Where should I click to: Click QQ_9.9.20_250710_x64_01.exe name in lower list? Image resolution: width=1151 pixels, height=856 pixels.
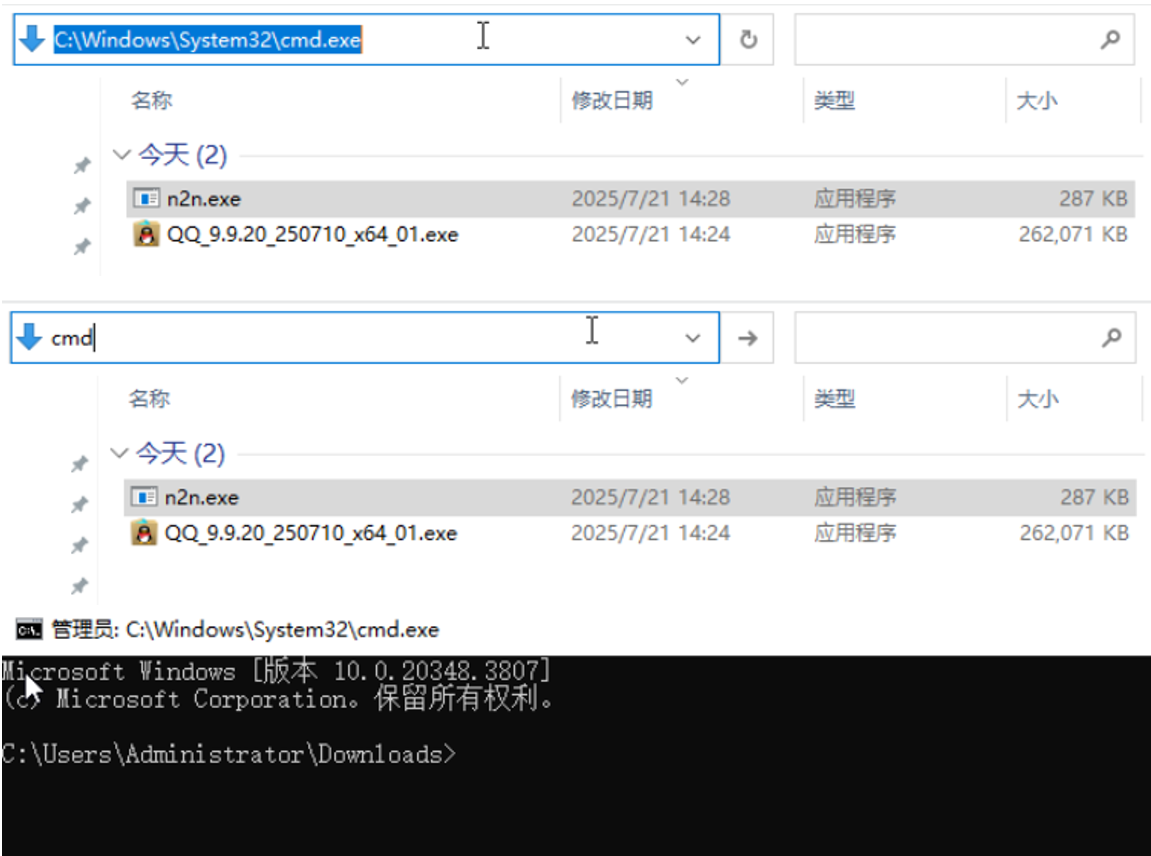pyautogui.click(x=311, y=533)
